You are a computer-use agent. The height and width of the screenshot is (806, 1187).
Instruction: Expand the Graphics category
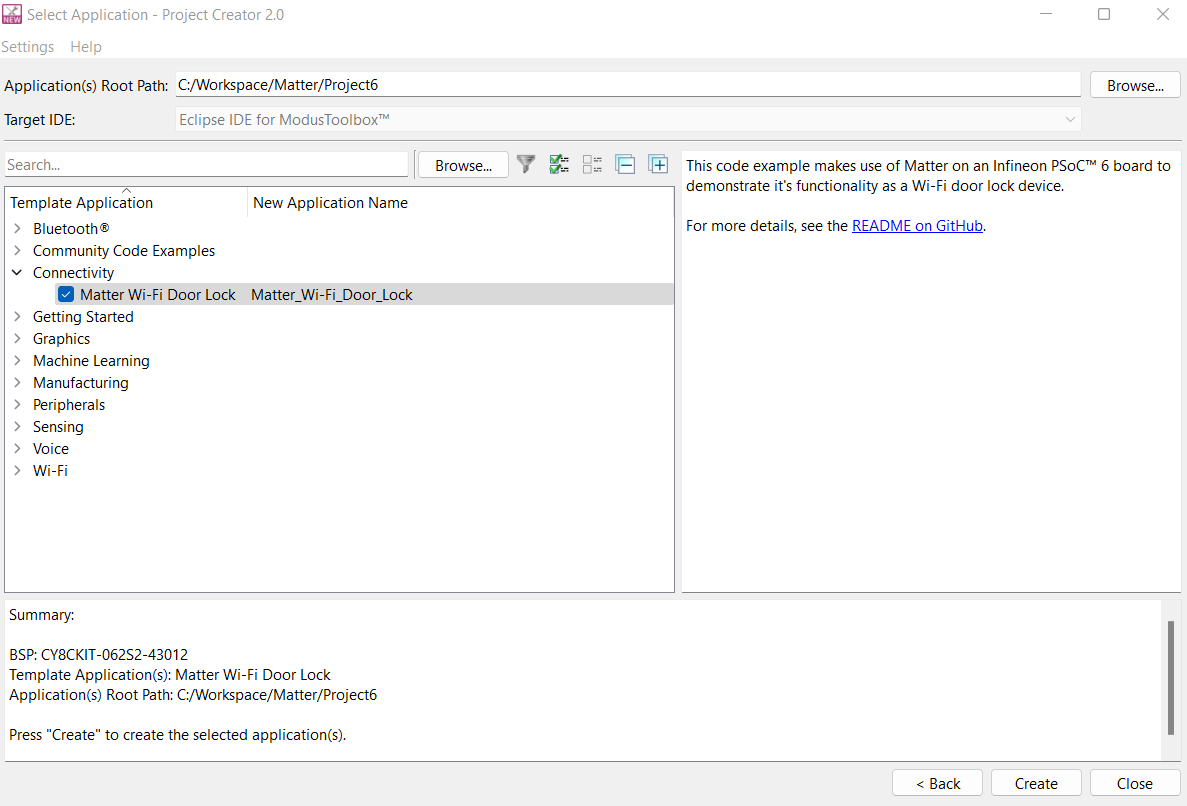tap(17, 338)
